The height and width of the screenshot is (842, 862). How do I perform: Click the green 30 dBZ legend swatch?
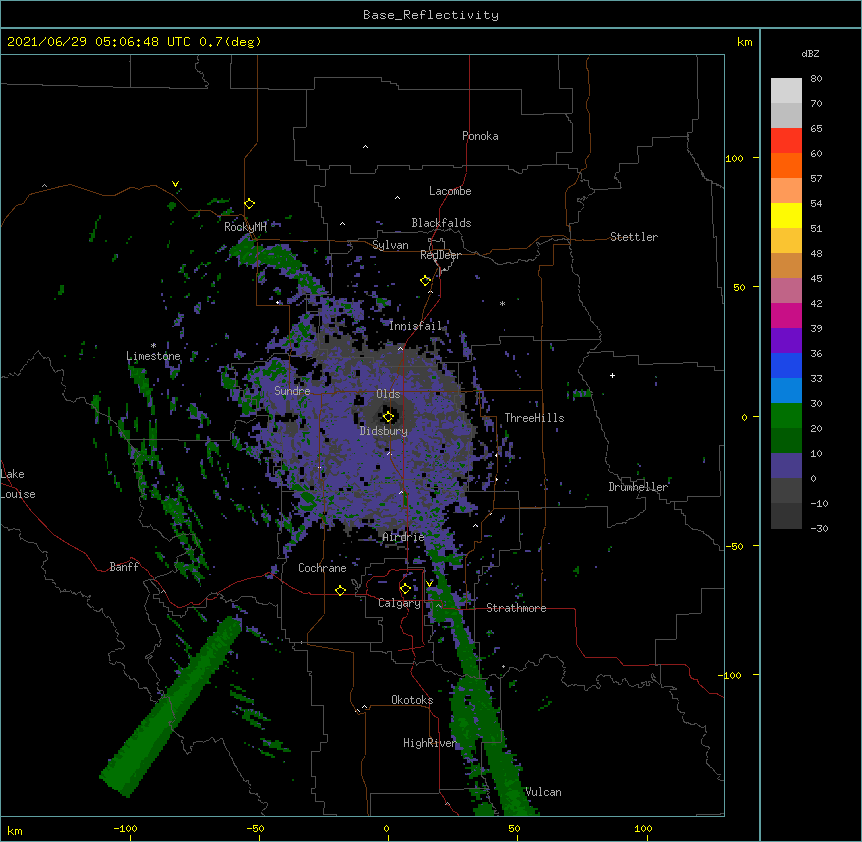point(786,416)
